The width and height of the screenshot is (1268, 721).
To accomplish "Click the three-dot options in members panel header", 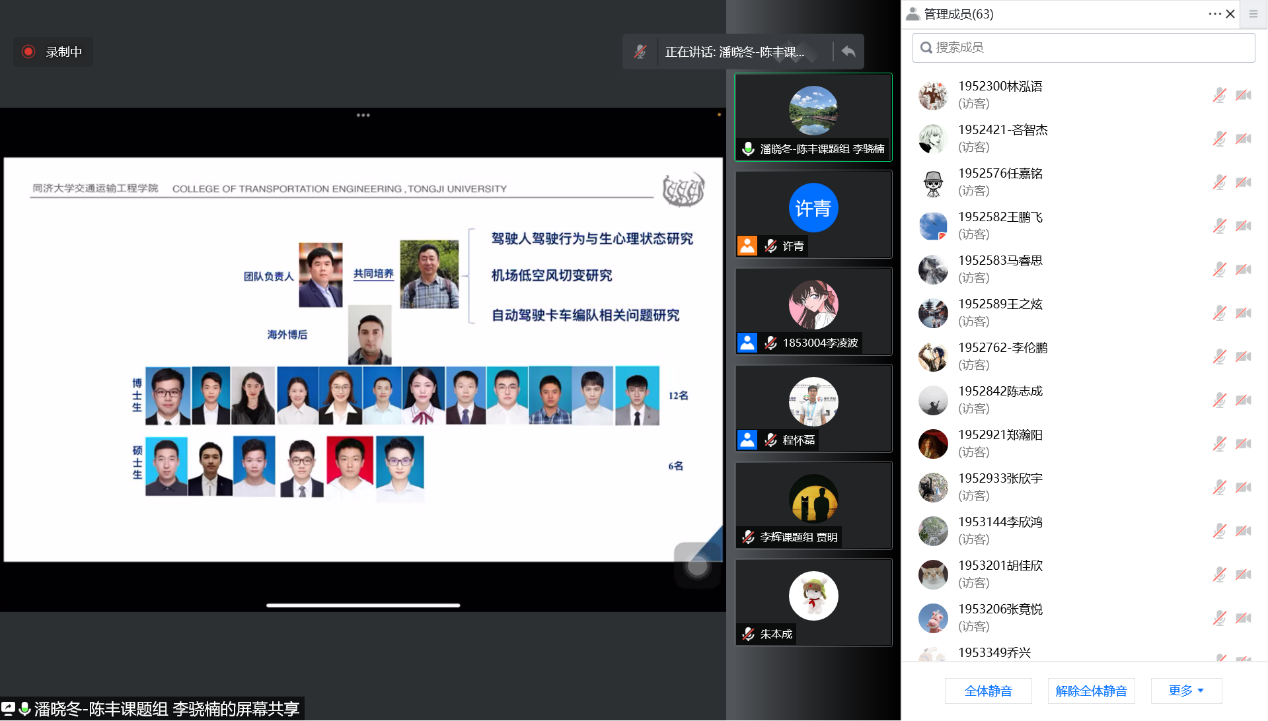I will (x=1215, y=14).
